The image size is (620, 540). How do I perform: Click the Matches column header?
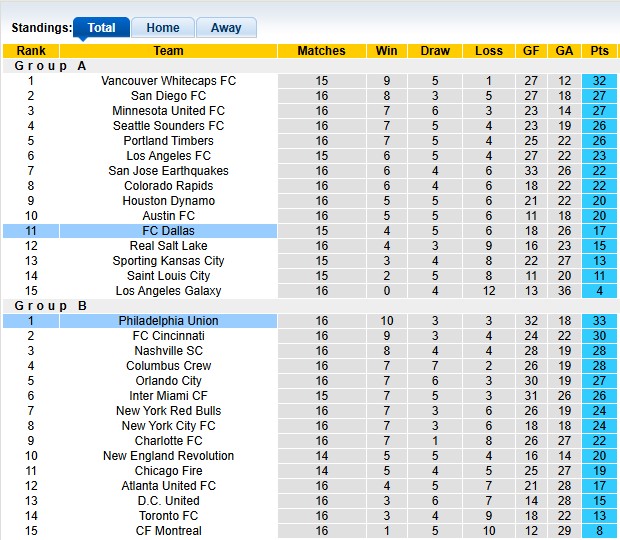[x=322, y=51]
